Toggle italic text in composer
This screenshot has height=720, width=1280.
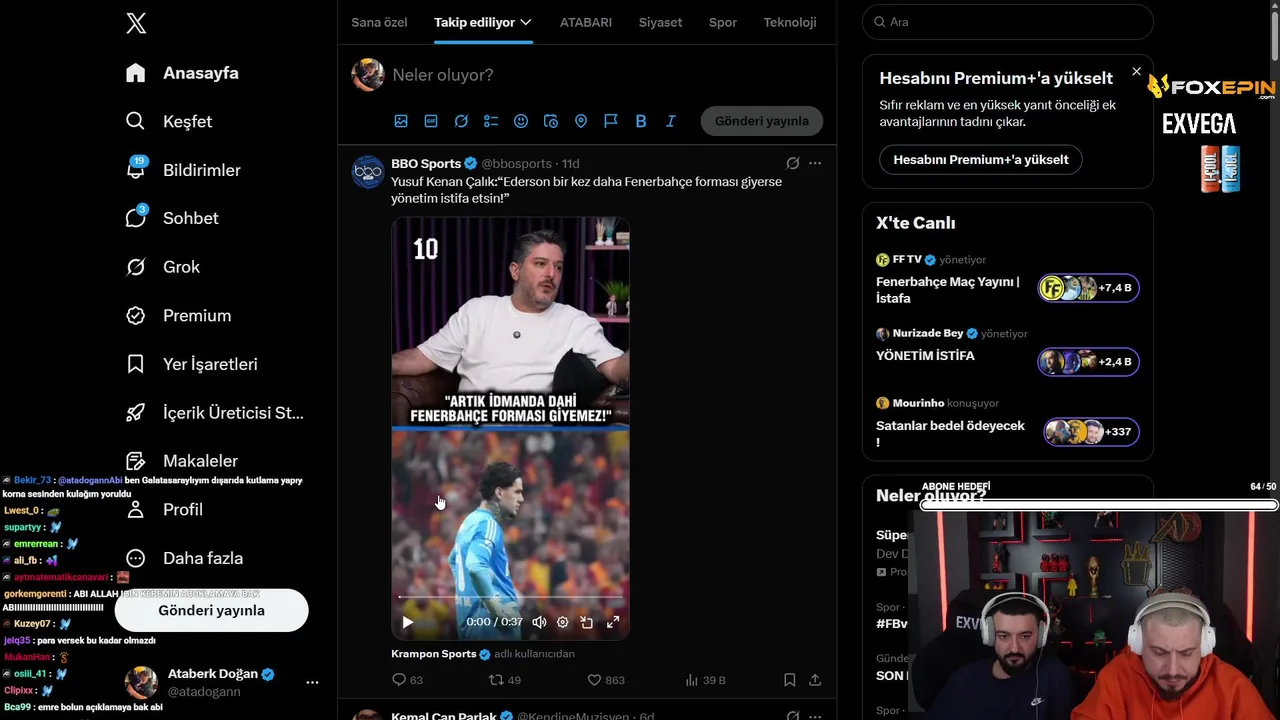click(671, 121)
